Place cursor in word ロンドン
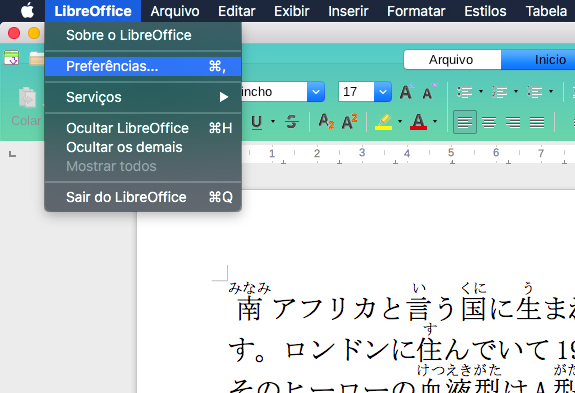The width and height of the screenshot is (575, 393). [337, 350]
